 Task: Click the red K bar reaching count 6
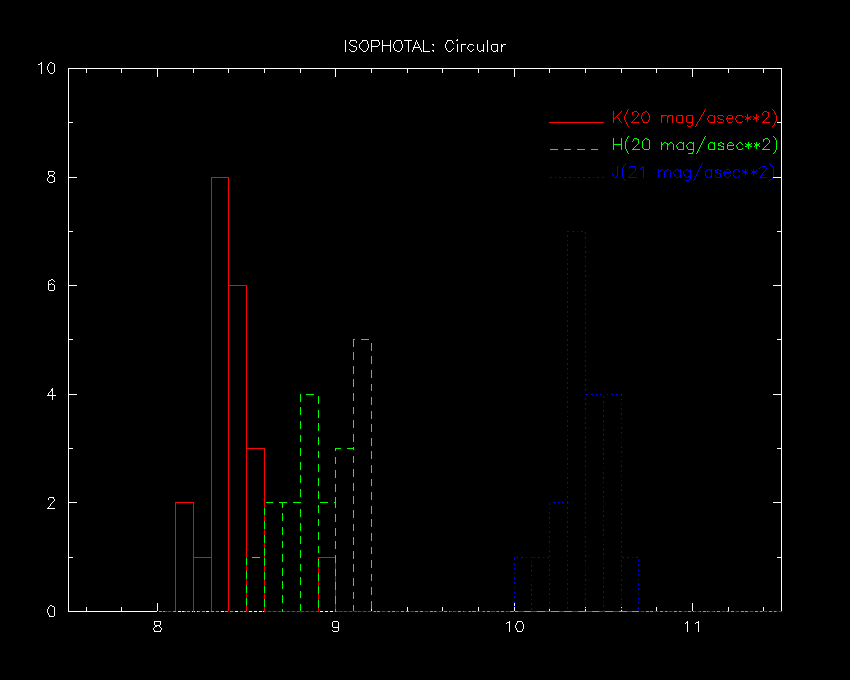click(x=238, y=448)
